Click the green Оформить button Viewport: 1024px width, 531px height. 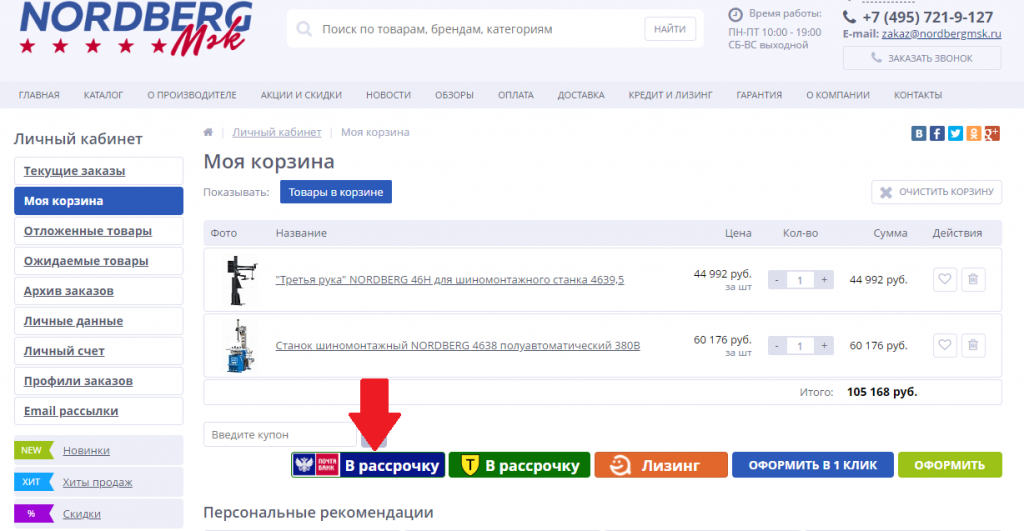click(950, 465)
